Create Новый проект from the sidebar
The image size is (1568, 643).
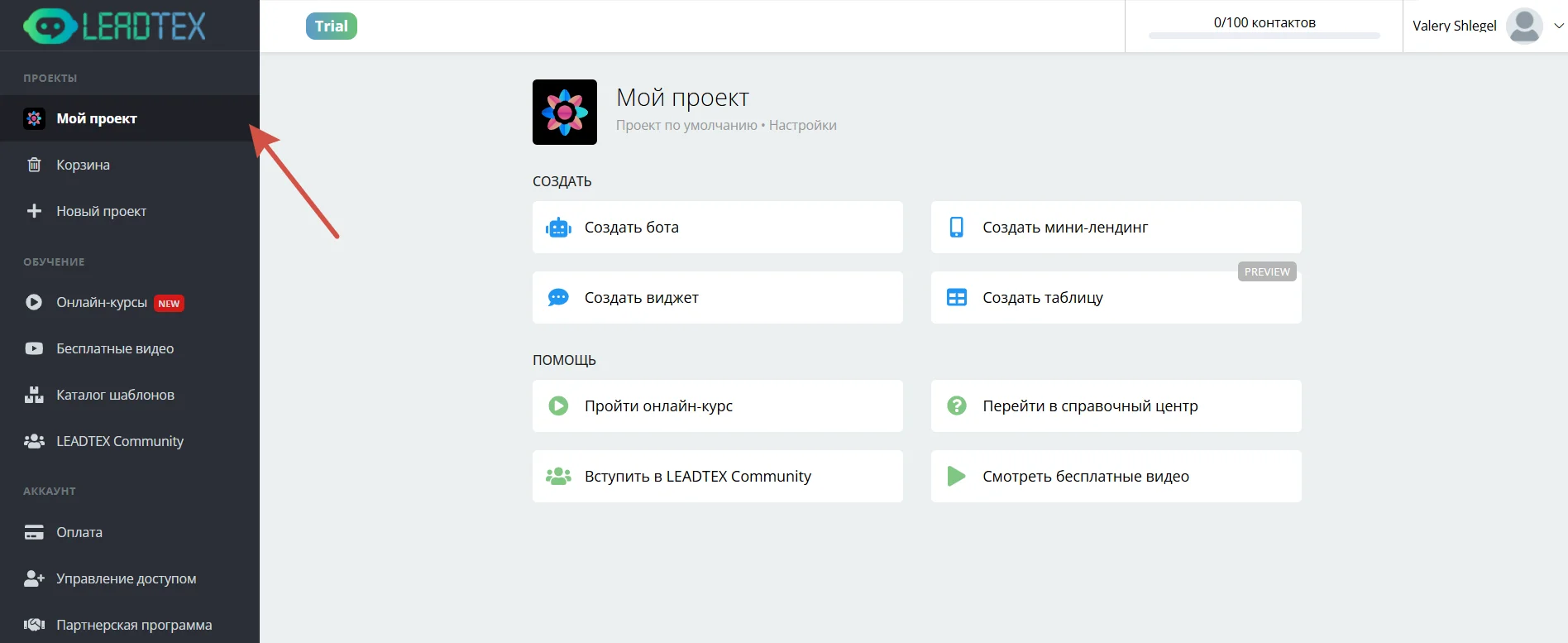130,211
